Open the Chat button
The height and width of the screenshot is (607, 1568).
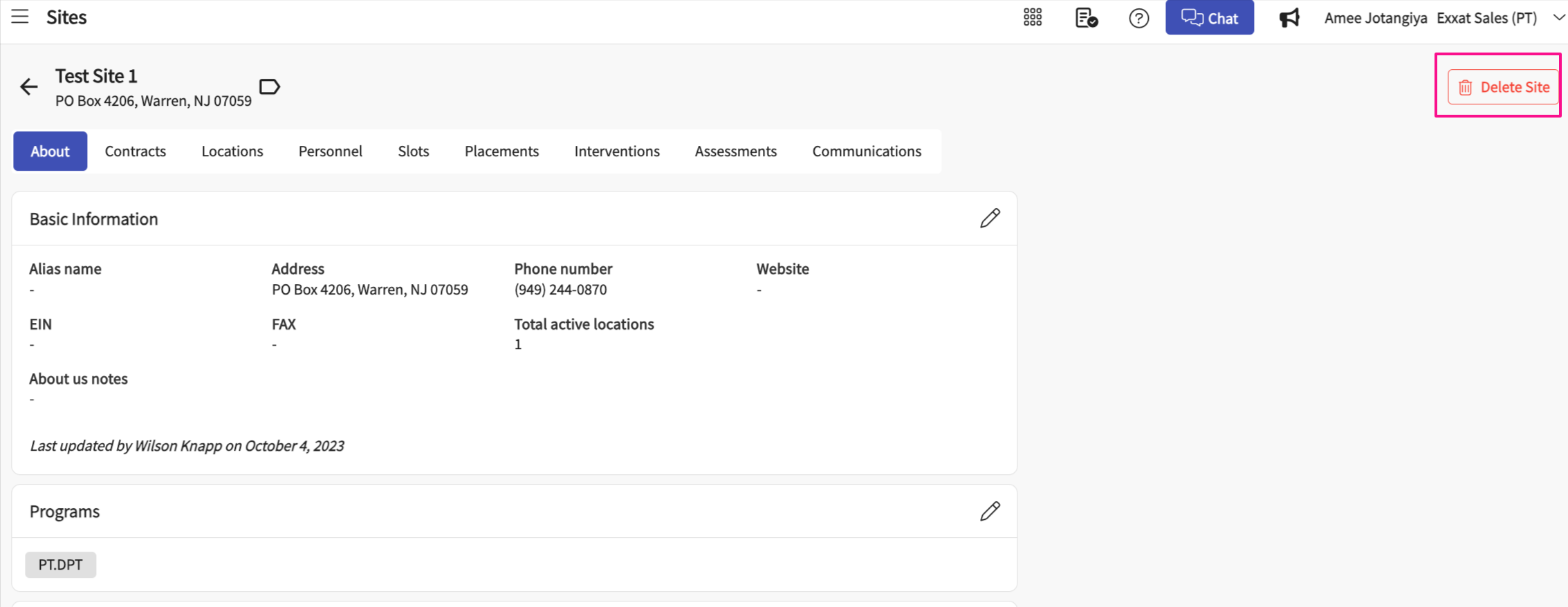1209,18
